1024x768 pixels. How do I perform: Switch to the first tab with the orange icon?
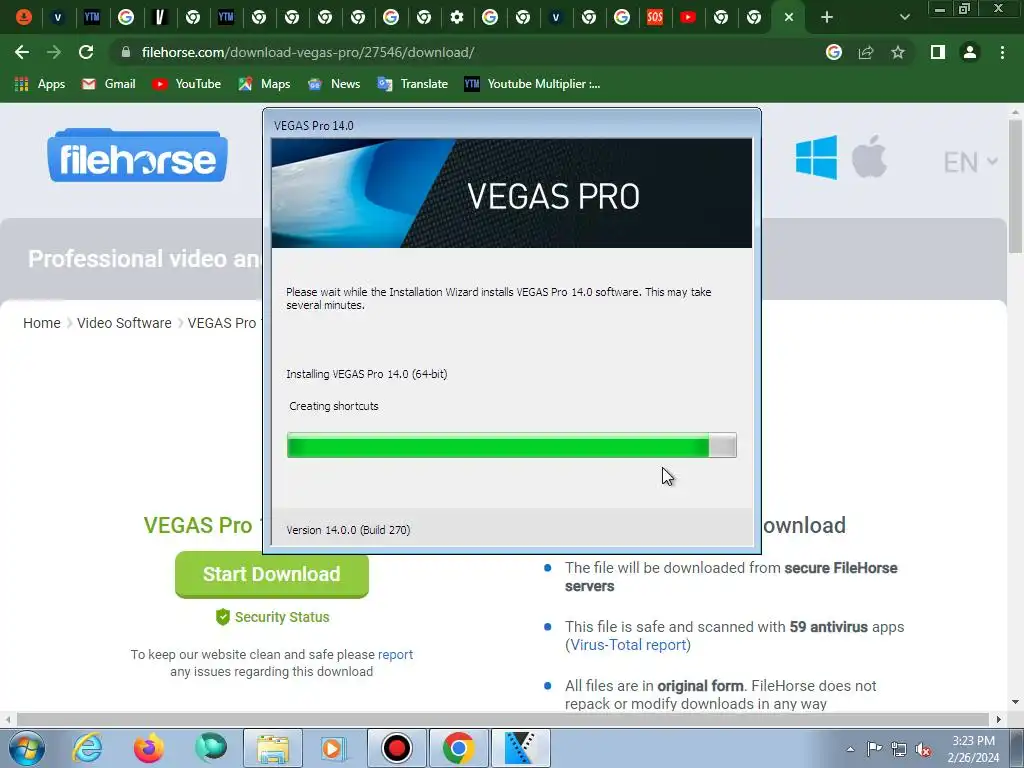[24, 18]
